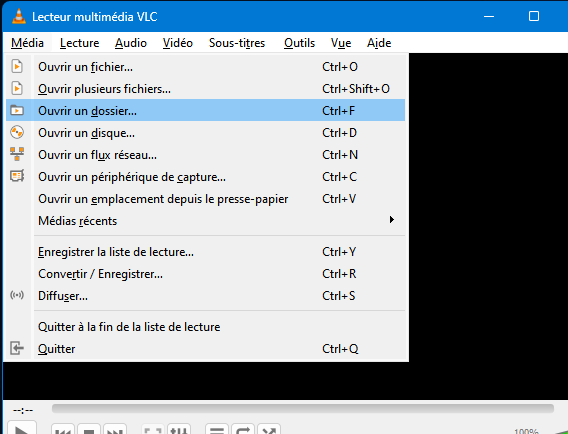Image resolution: width=568 pixels, height=434 pixels.
Task: Toggle loop mode button
Action: 243,429
